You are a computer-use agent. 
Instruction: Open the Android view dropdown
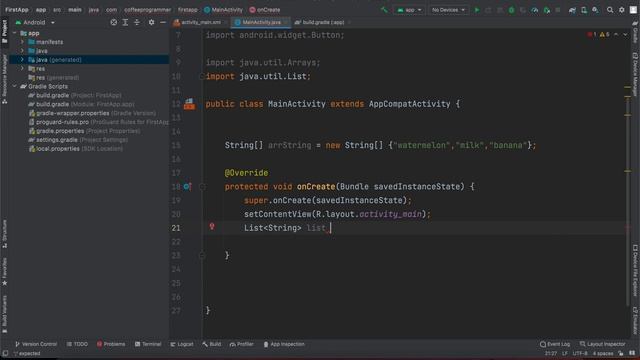point(35,22)
